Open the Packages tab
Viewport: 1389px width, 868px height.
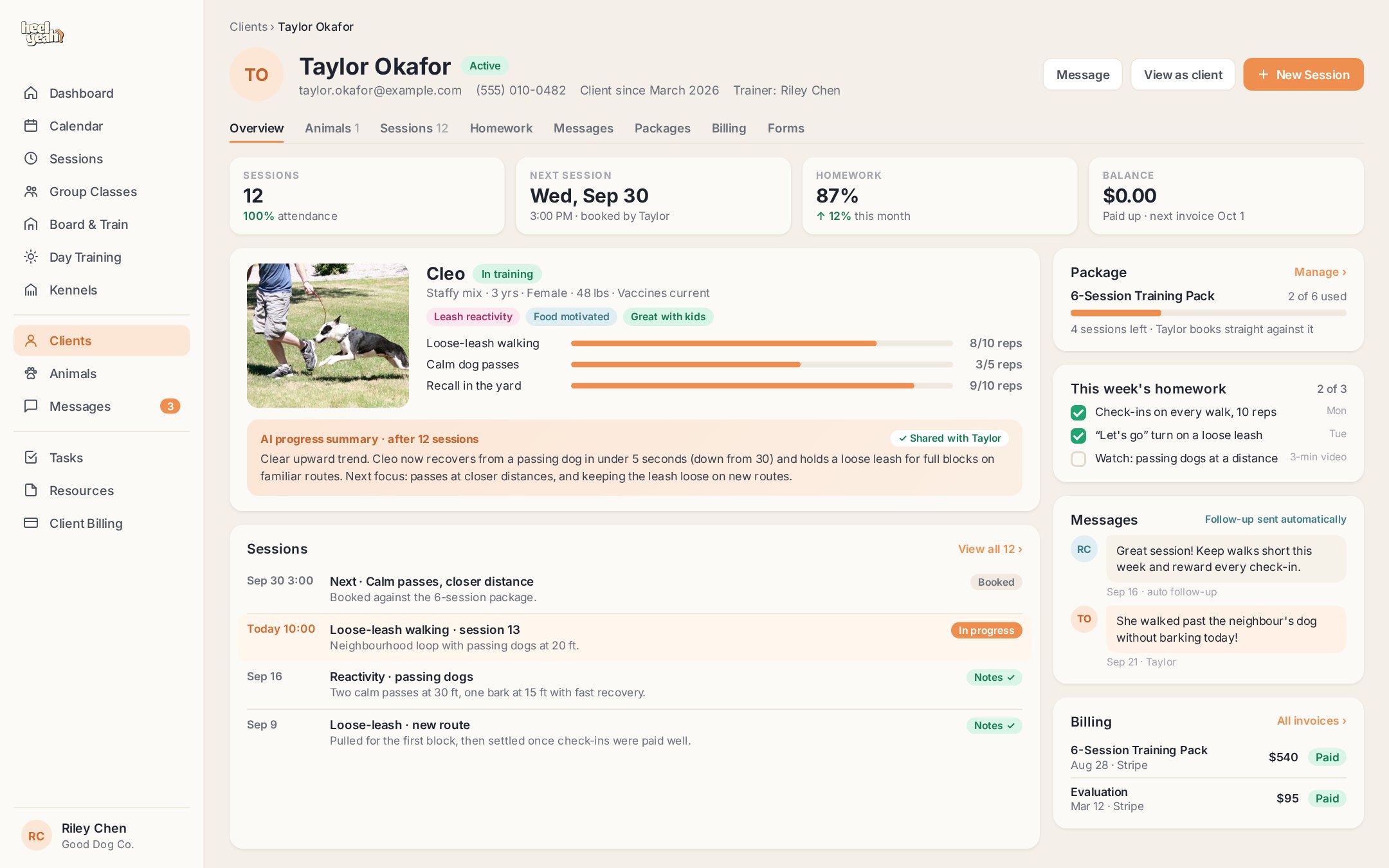tap(662, 129)
